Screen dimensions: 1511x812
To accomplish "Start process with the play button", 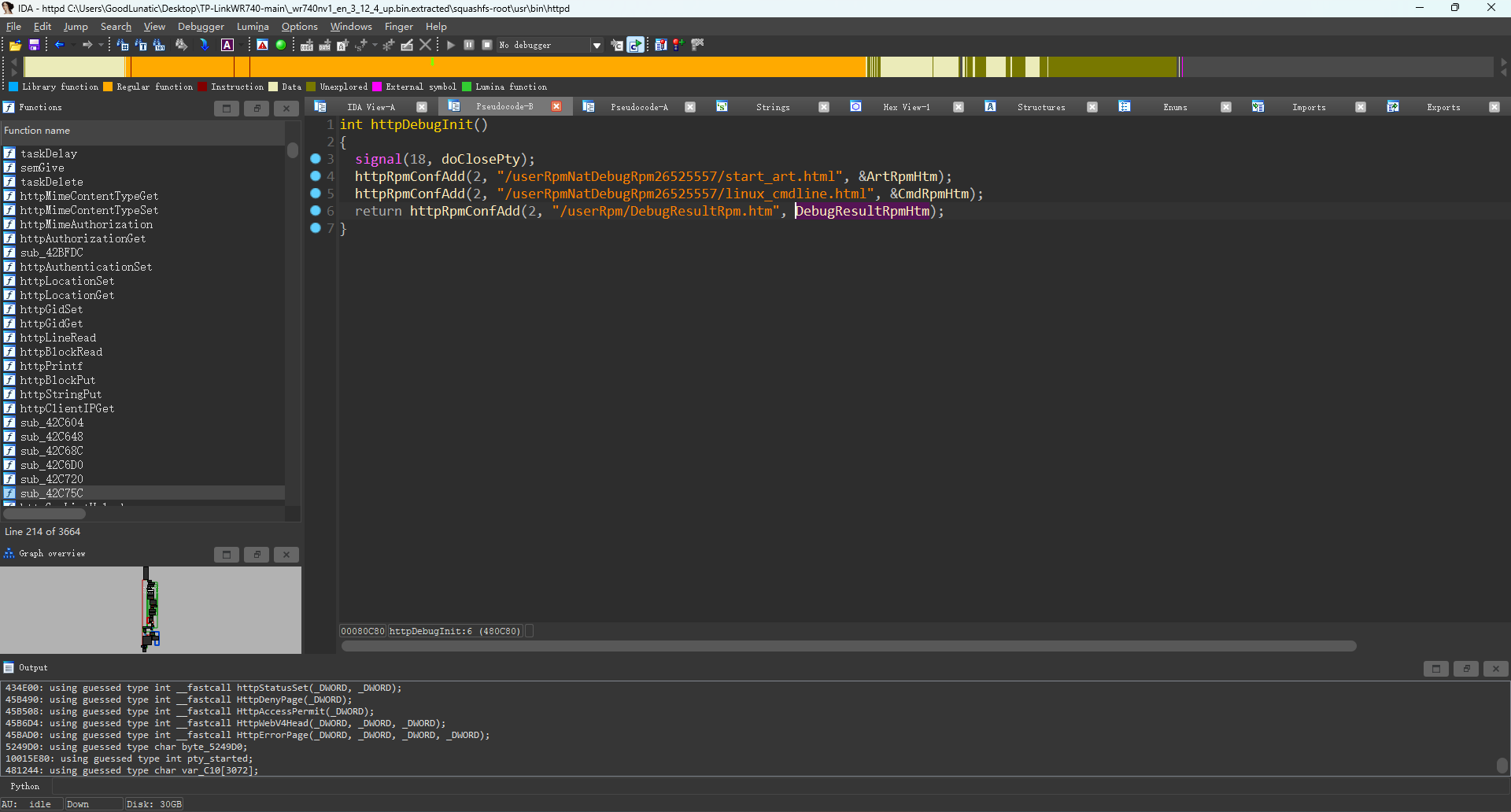I will point(451,45).
